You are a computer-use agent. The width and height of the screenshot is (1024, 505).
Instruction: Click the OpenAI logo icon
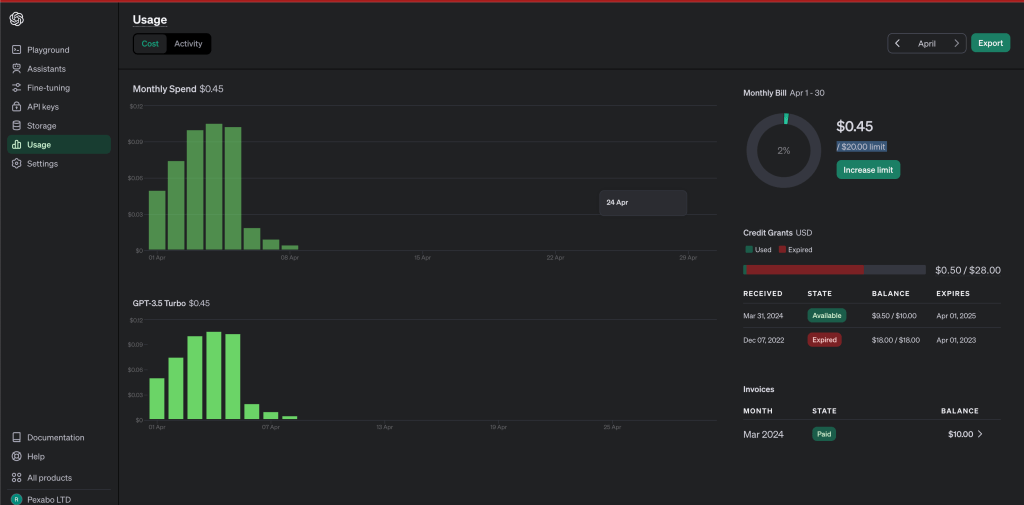click(17, 19)
